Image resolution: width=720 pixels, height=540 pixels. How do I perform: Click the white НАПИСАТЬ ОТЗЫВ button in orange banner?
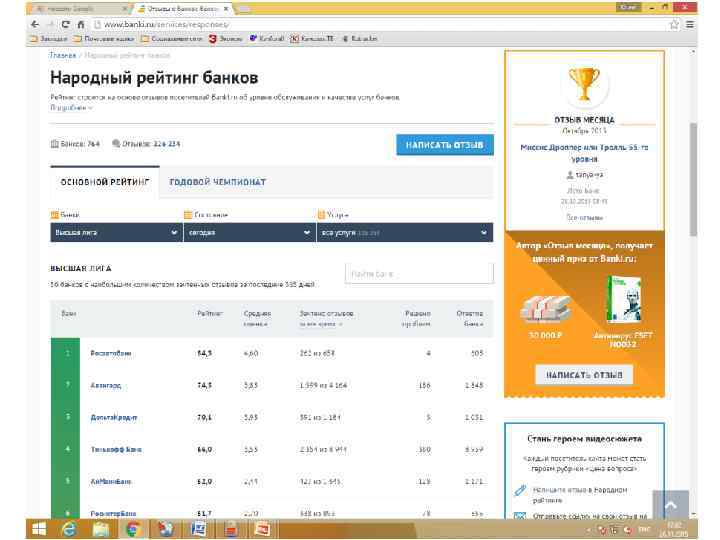(x=584, y=375)
